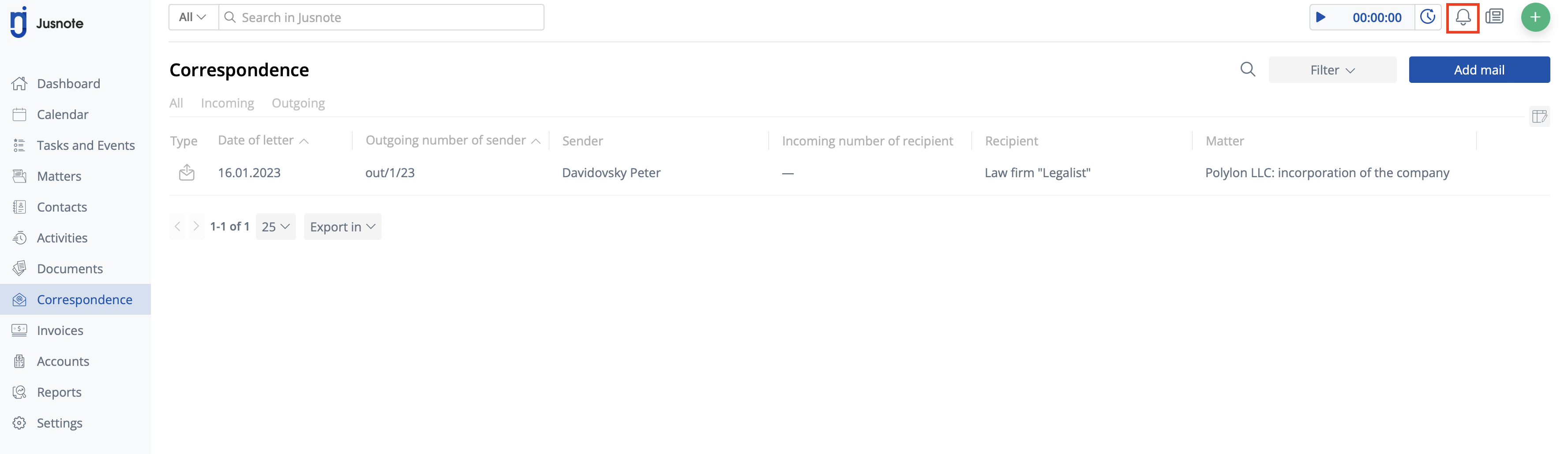Open the Filter dropdown
Image resolution: width=1568 pixels, height=454 pixels.
(1332, 70)
